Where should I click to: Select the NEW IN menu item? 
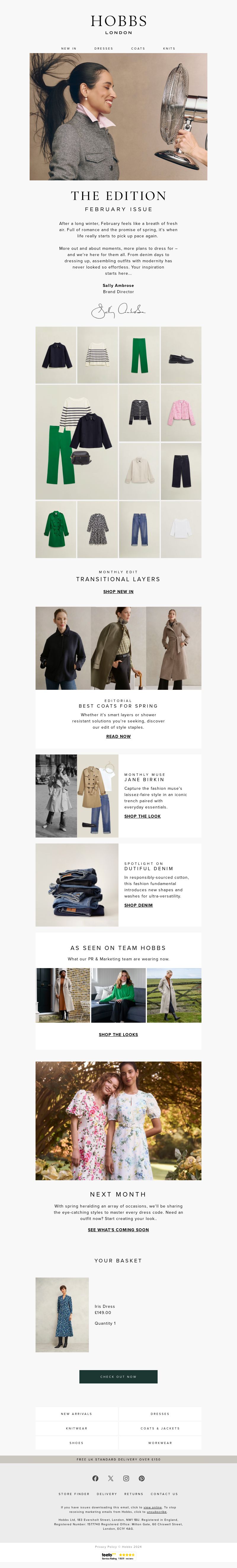click(x=69, y=48)
